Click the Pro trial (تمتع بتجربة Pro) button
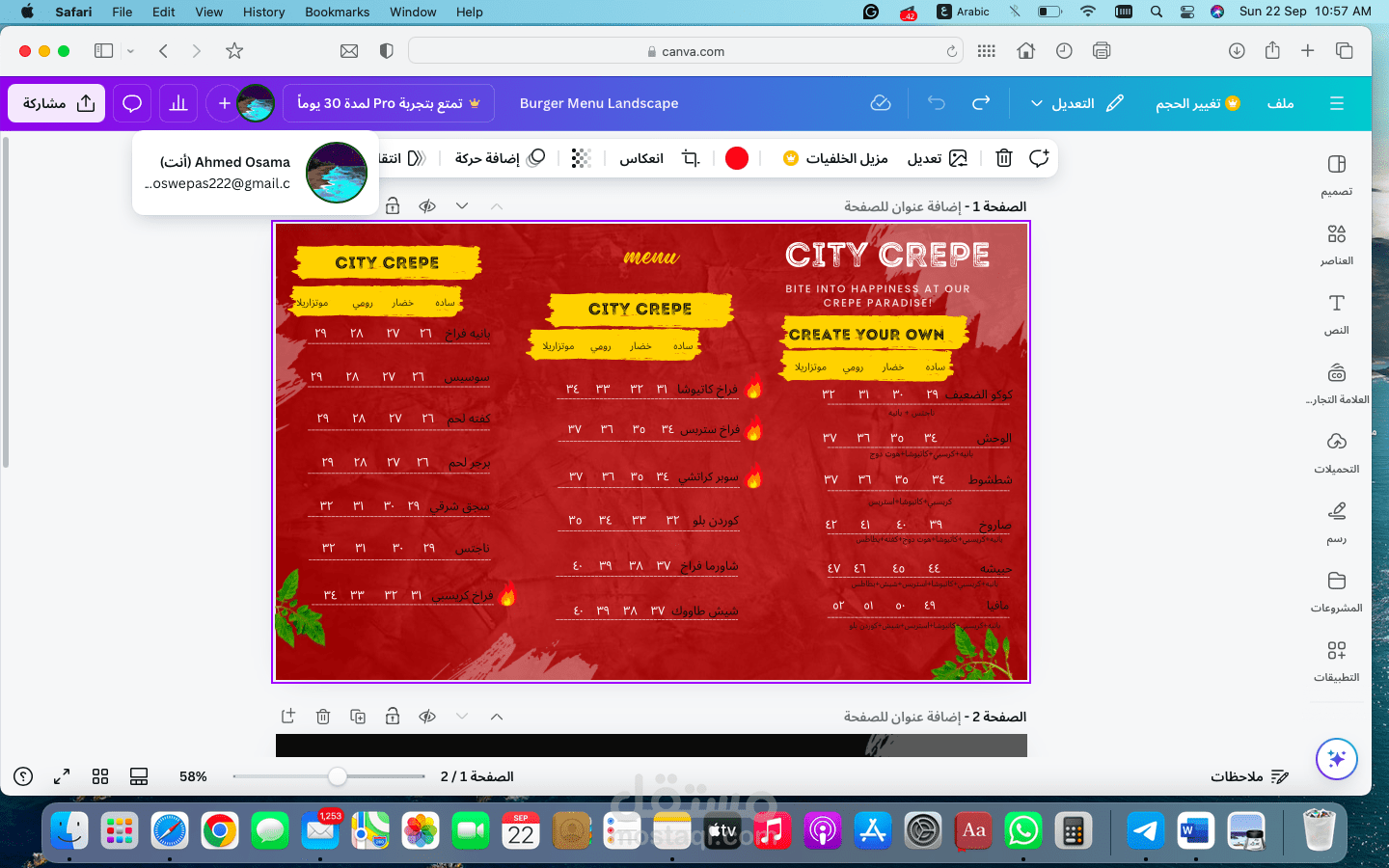Viewport: 1389px width, 868px height. [389, 103]
